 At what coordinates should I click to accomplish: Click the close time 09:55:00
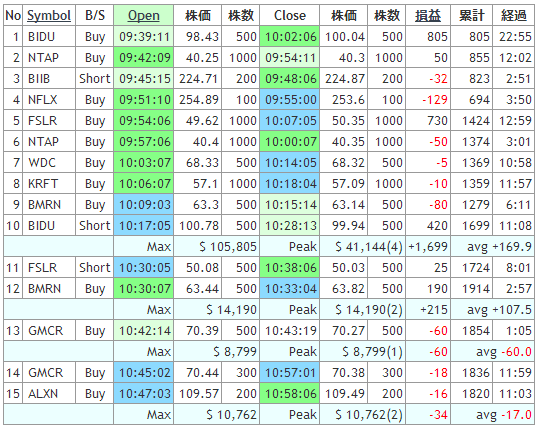(290, 100)
